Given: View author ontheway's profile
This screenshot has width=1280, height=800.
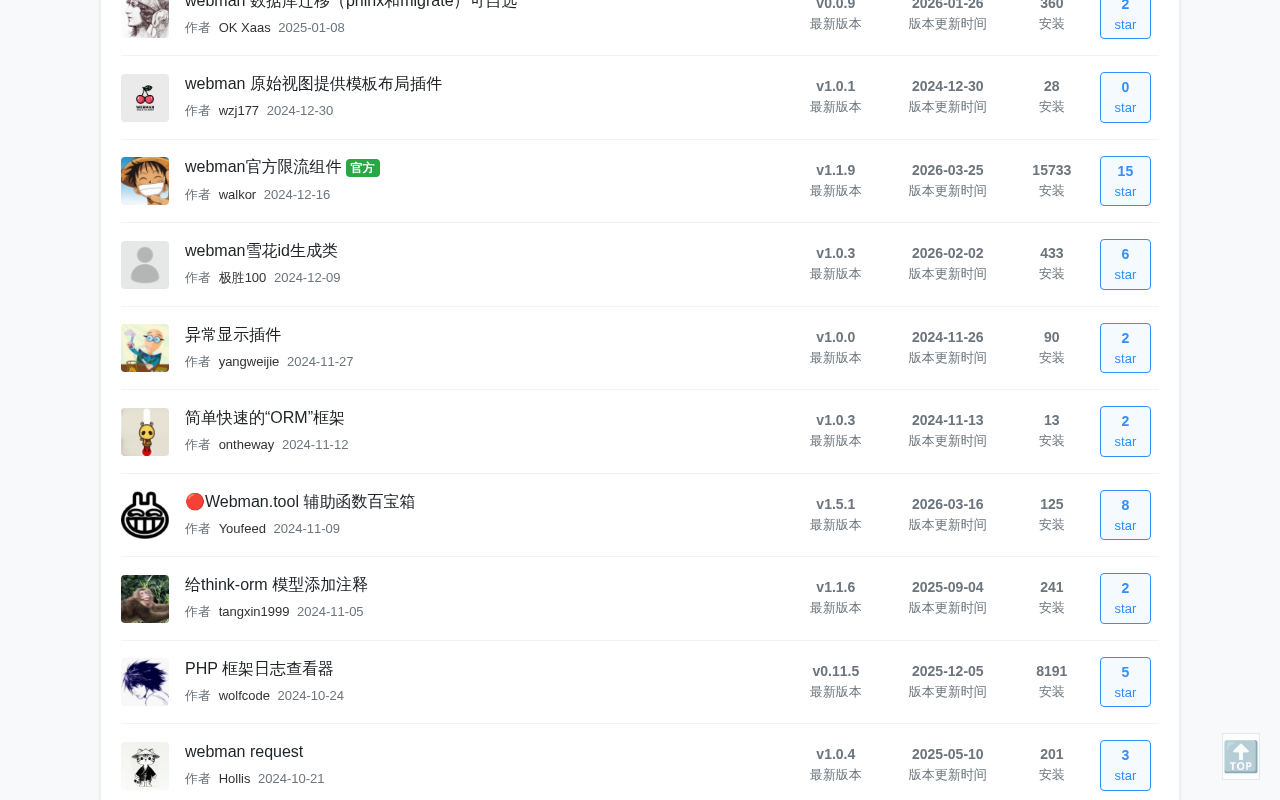Looking at the screenshot, I should pyautogui.click(x=246, y=445).
